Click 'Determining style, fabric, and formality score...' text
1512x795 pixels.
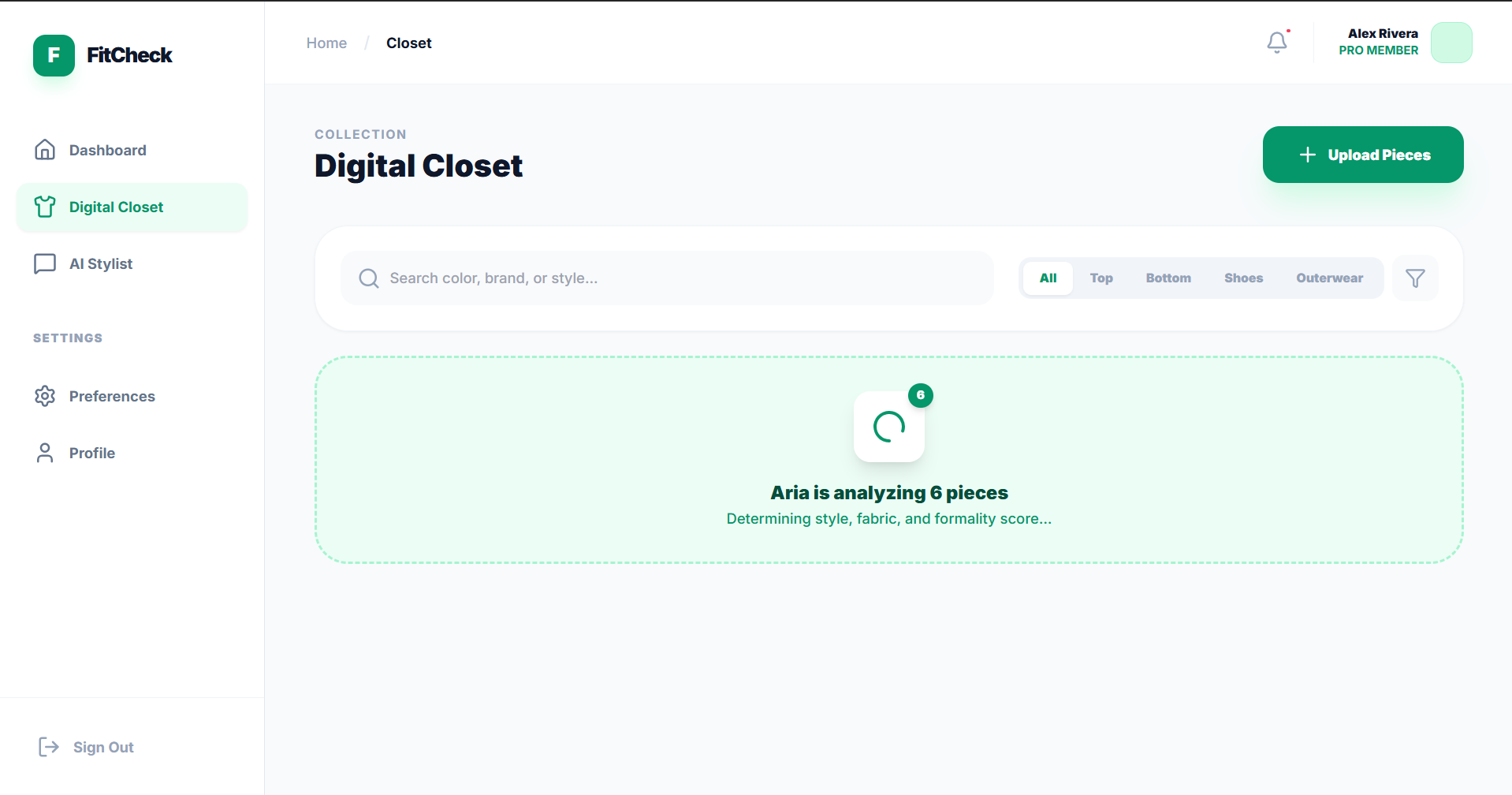click(889, 519)
